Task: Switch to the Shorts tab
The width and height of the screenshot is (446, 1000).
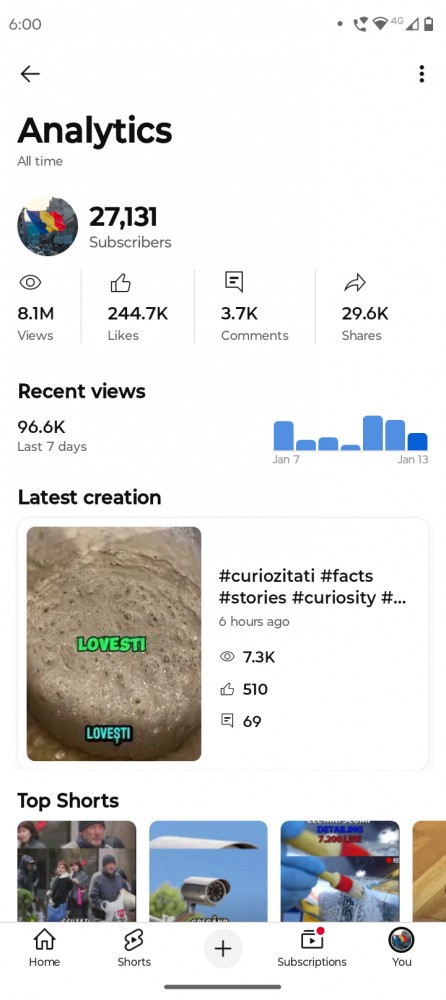Action: pyautogui.click(x=134, y=948)
